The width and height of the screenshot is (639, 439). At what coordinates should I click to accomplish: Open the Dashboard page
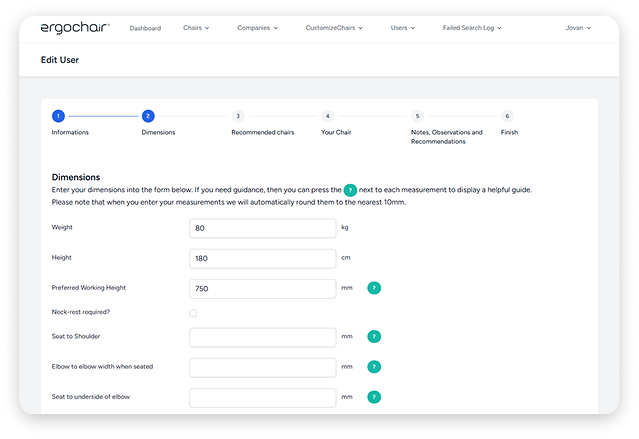tap(145, 28)
